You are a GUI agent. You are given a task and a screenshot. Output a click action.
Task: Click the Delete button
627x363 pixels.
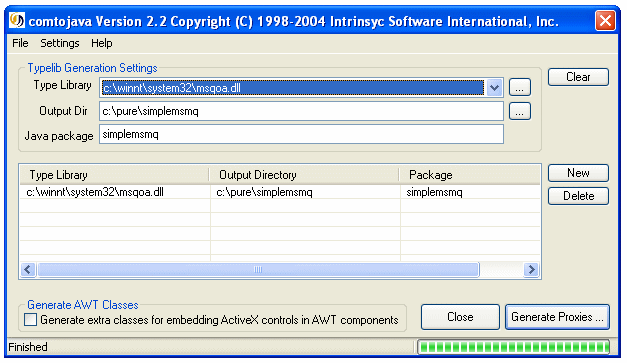(x=578, y=196)
